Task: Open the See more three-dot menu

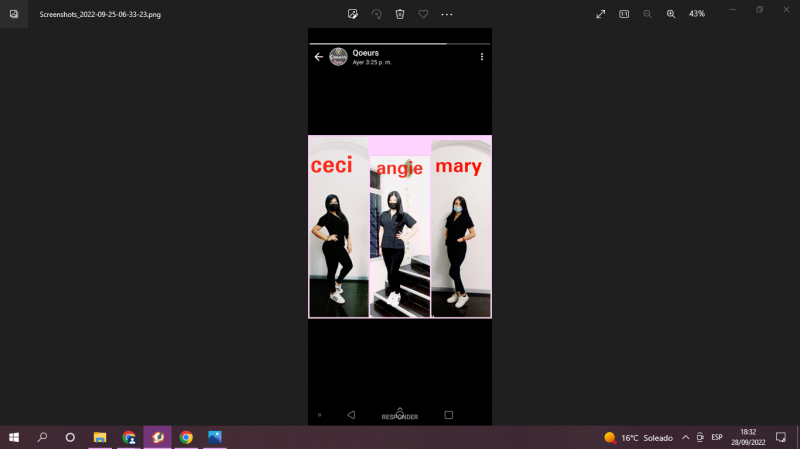Action: tap(447, 14)
